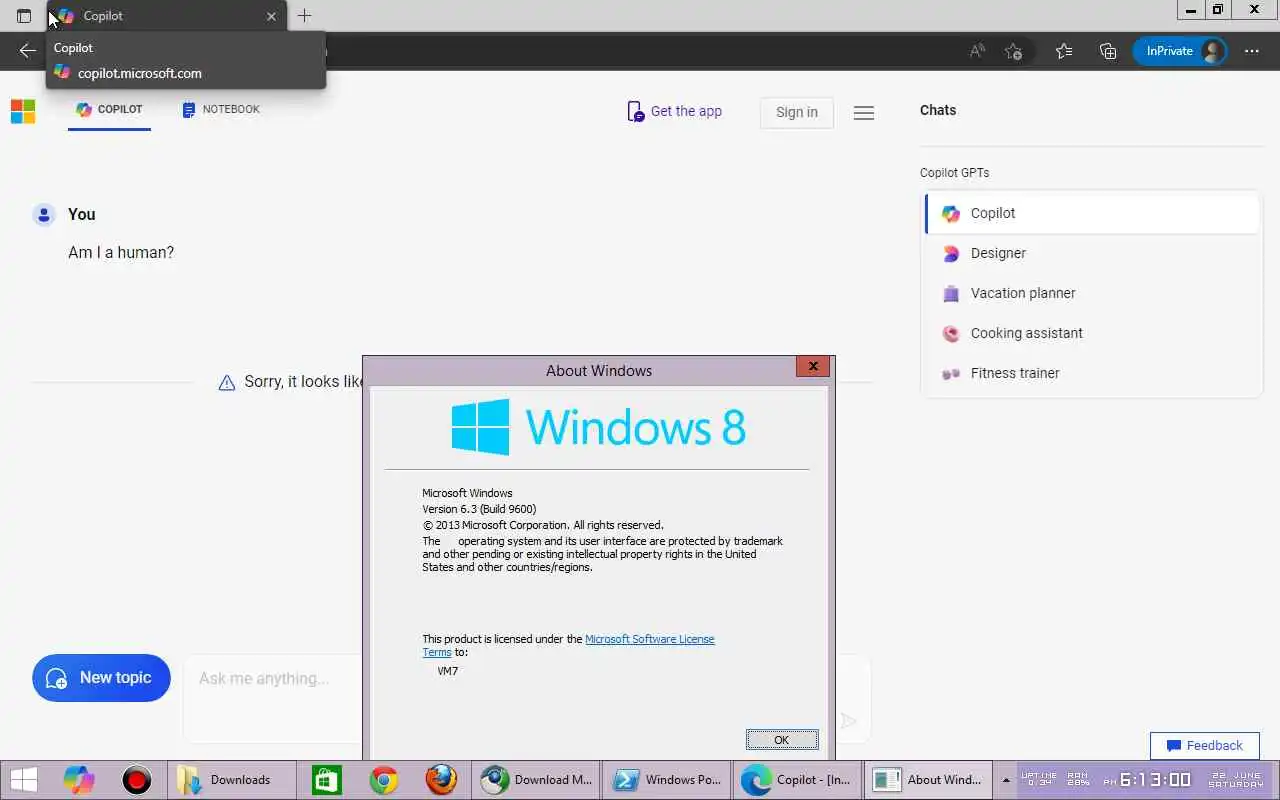Switch to the NOTEBOOK tab

coord(221,109)
